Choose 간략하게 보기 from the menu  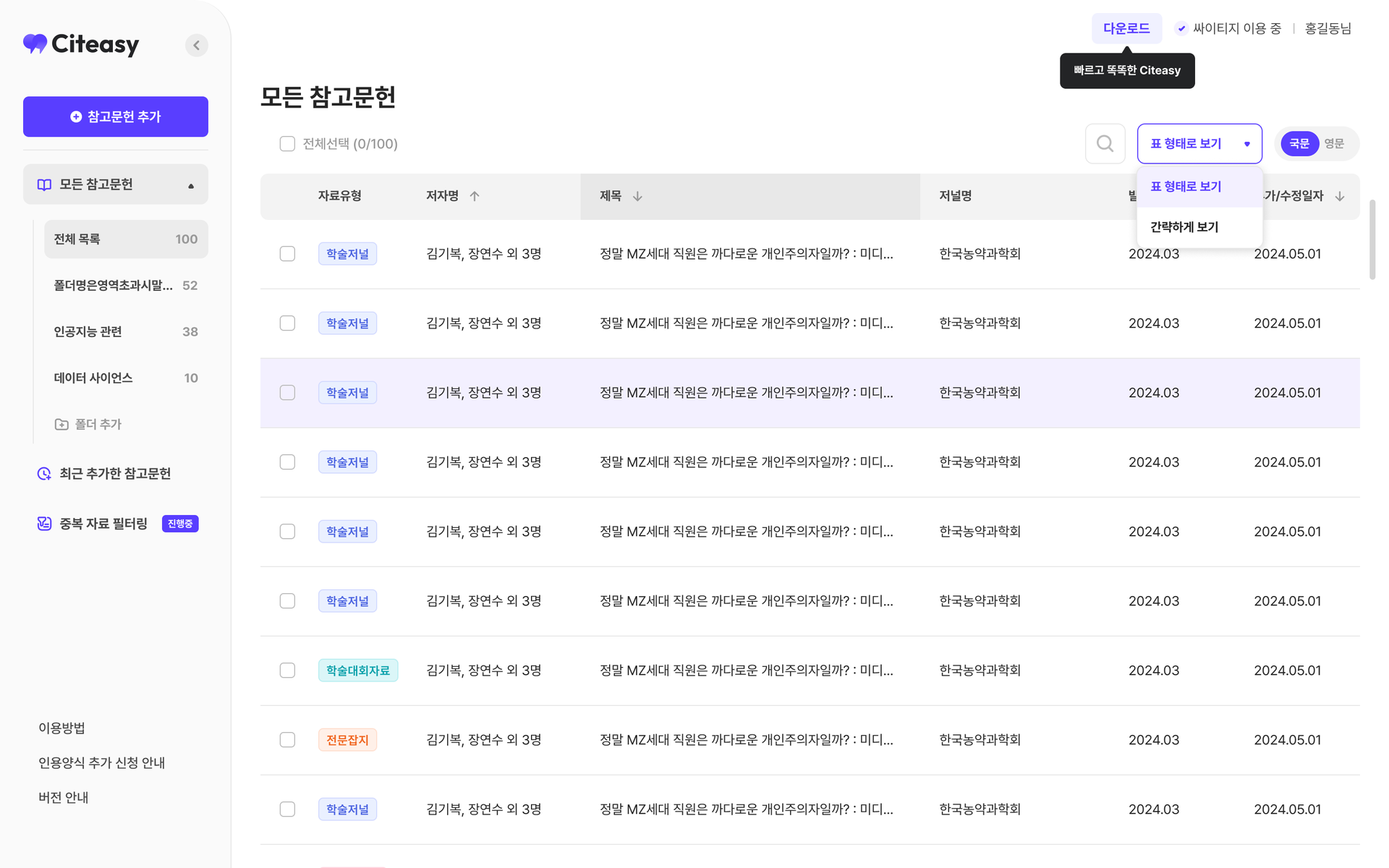tap(1184, 227)
